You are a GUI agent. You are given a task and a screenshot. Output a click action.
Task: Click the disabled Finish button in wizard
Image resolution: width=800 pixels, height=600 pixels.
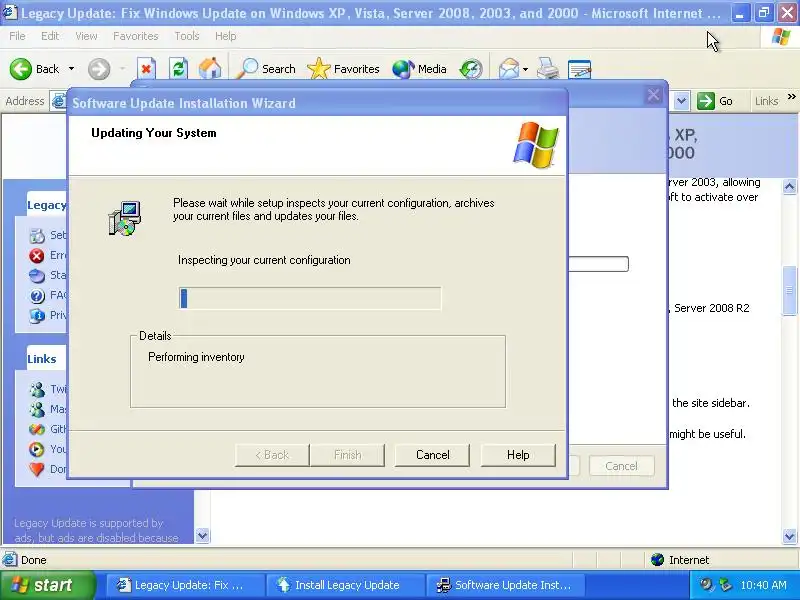pyautogui.click(x=347, y=455)
